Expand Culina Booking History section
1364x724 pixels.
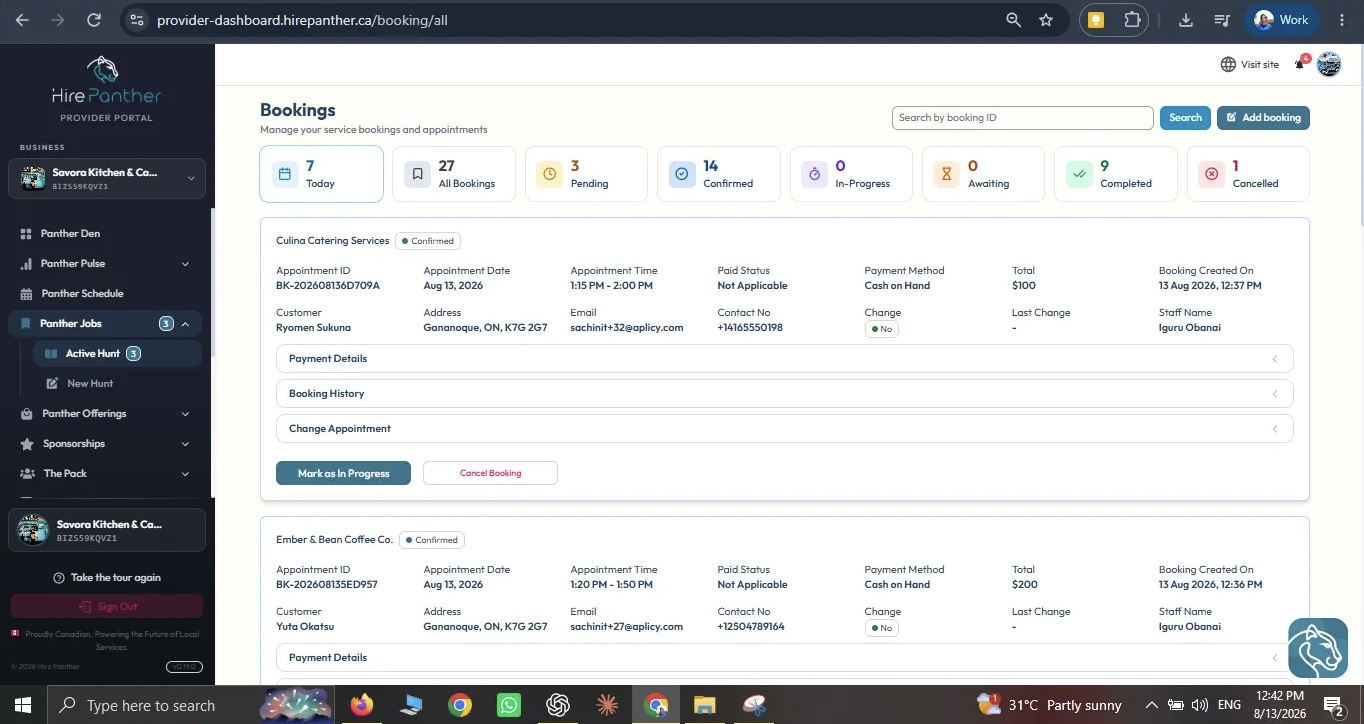[x=784, y=393]
